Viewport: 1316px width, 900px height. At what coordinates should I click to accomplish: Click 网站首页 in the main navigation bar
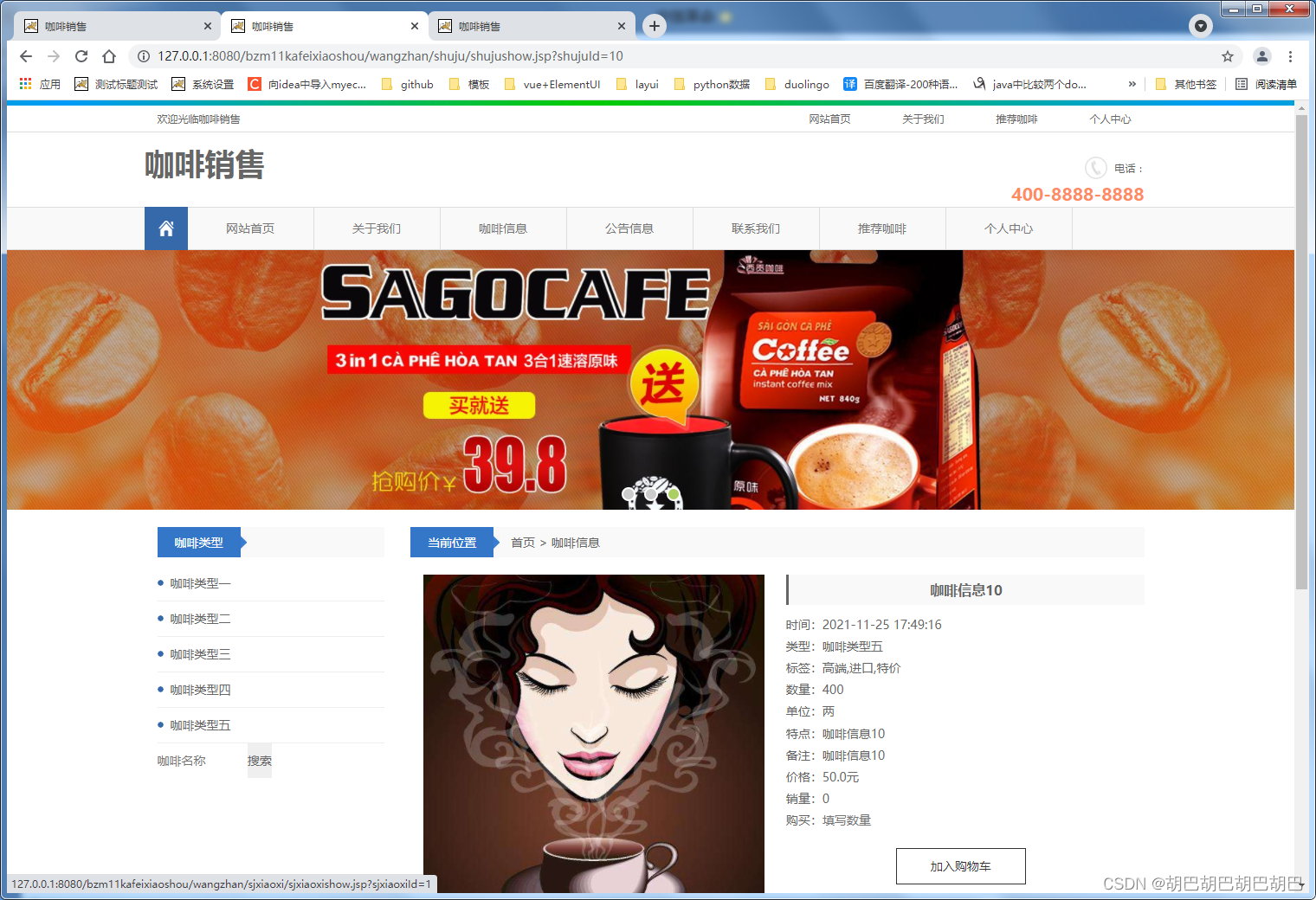pos(250,228)
